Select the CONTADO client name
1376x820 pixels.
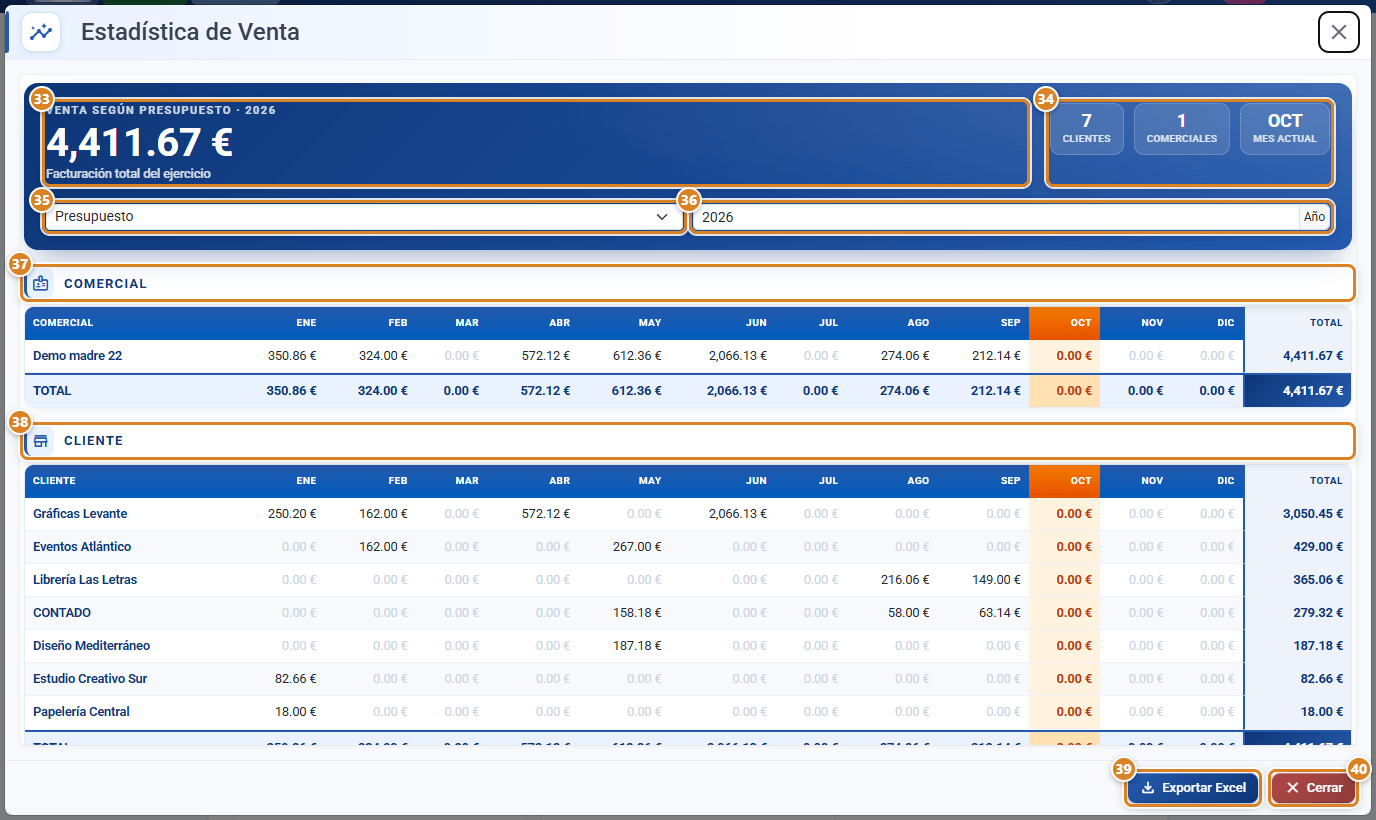62,613
